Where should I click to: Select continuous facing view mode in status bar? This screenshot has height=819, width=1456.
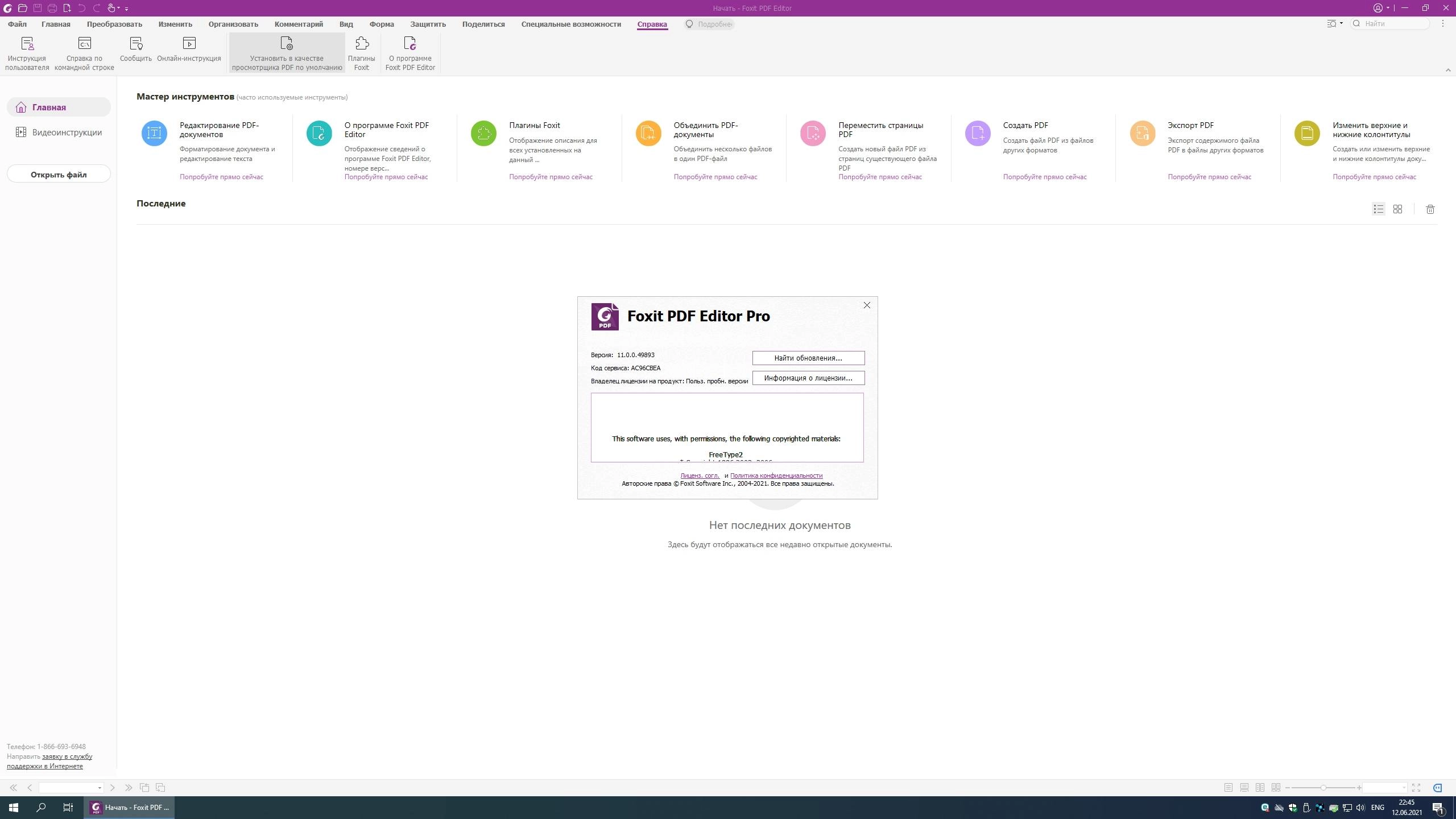coord(1276,788)
